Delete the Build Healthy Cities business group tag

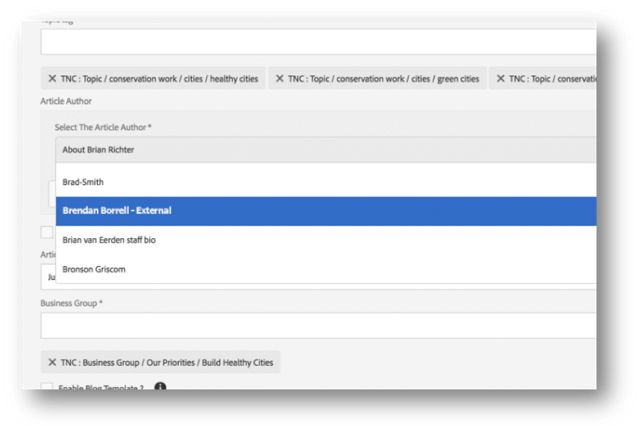tap(52, 361)
